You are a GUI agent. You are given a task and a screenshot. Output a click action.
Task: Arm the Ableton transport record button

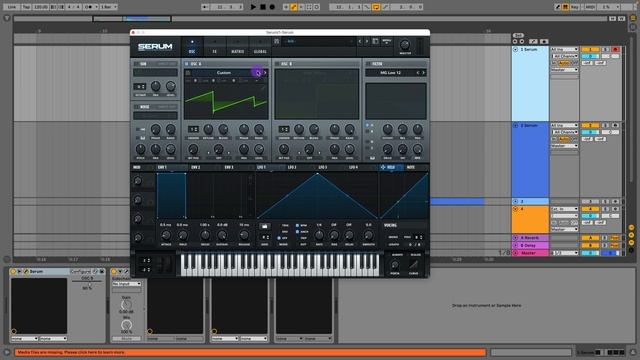(x=272, y=7)
